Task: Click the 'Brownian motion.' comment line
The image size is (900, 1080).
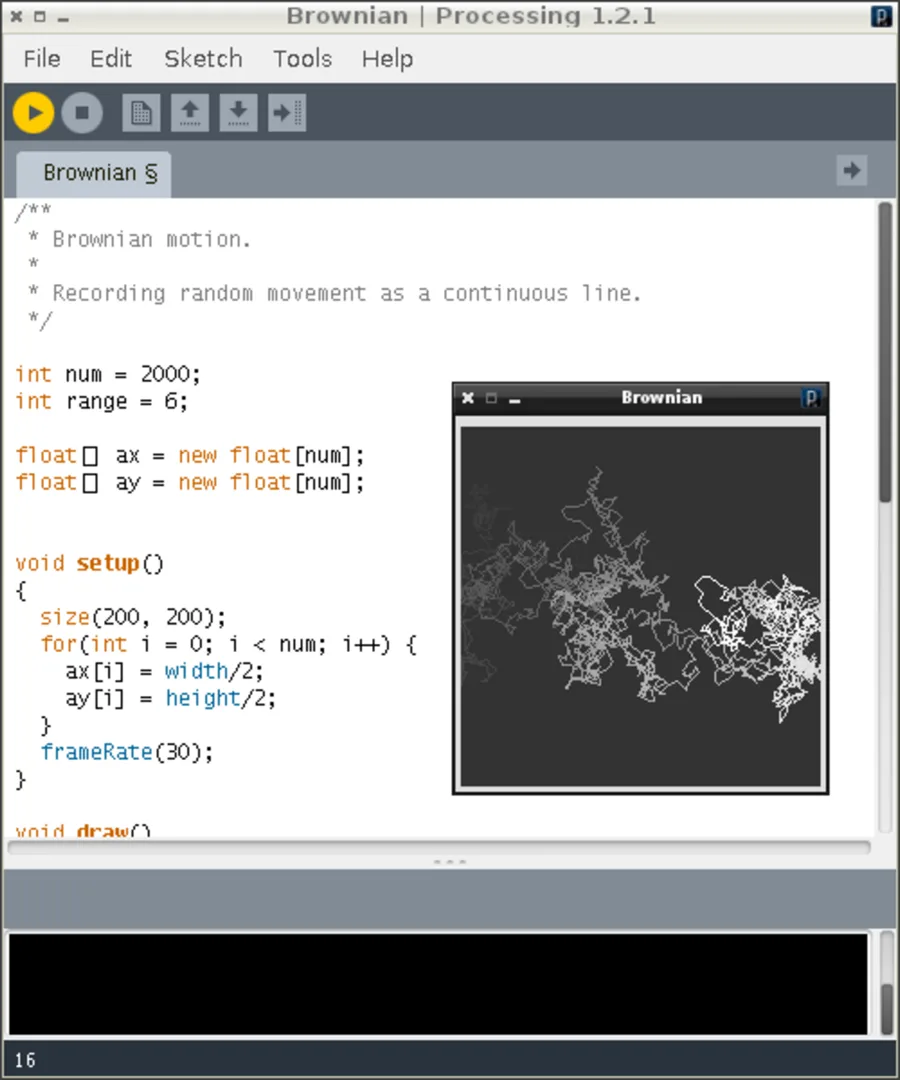Action: pos(138,239)
